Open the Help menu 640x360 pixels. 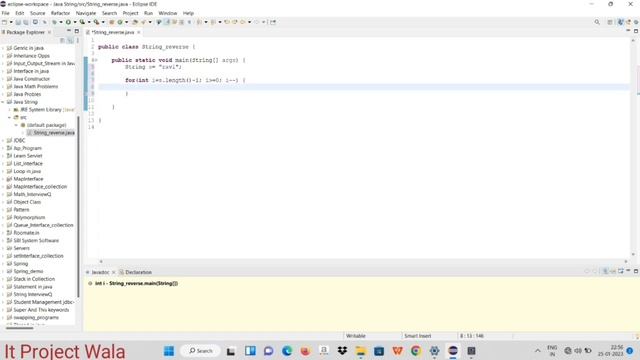188,13
